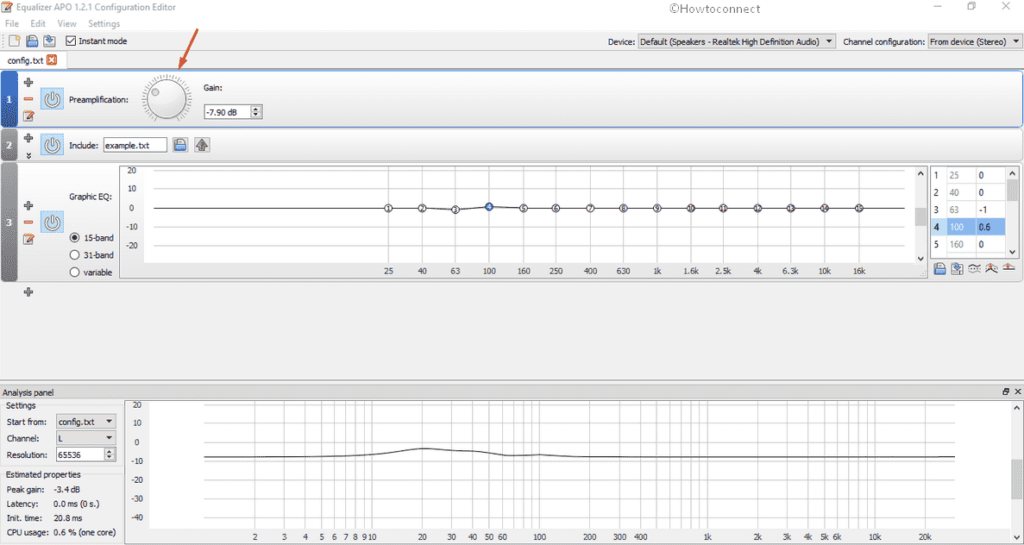
Task: Toggle the Instant mode checkbox
Action: (71, 41)
